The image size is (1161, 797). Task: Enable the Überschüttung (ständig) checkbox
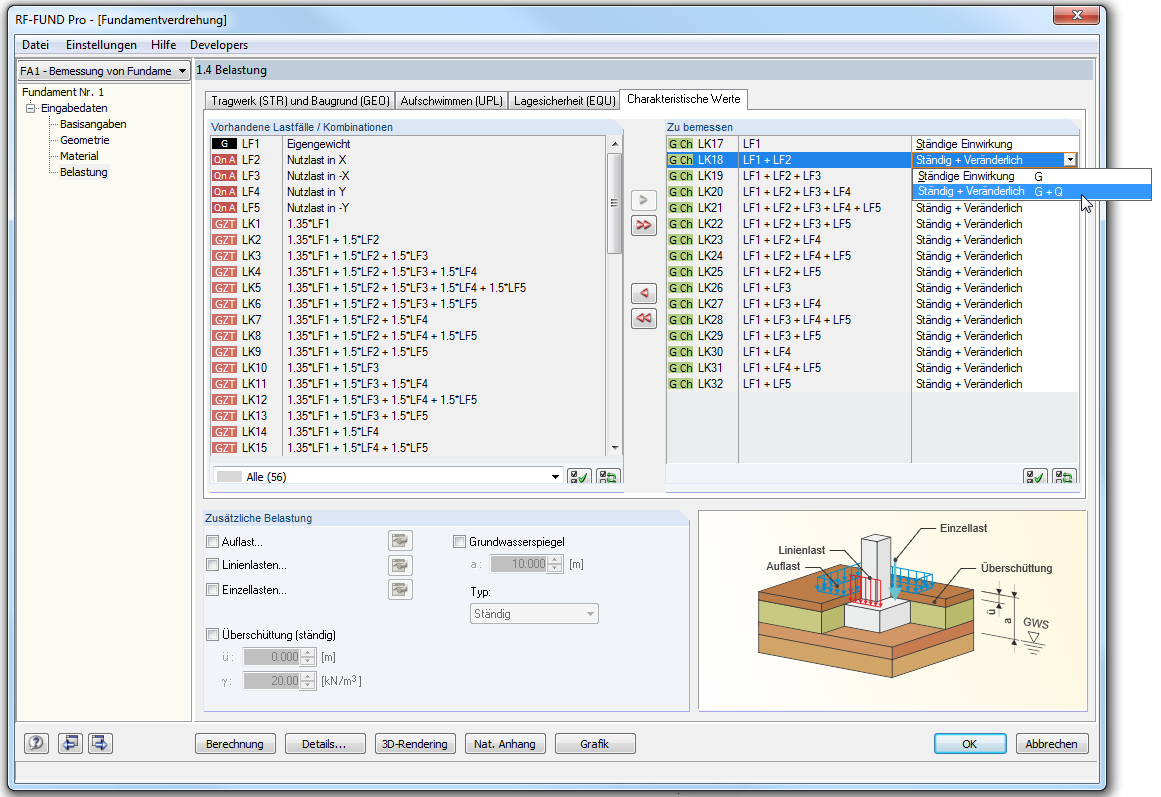213,635
